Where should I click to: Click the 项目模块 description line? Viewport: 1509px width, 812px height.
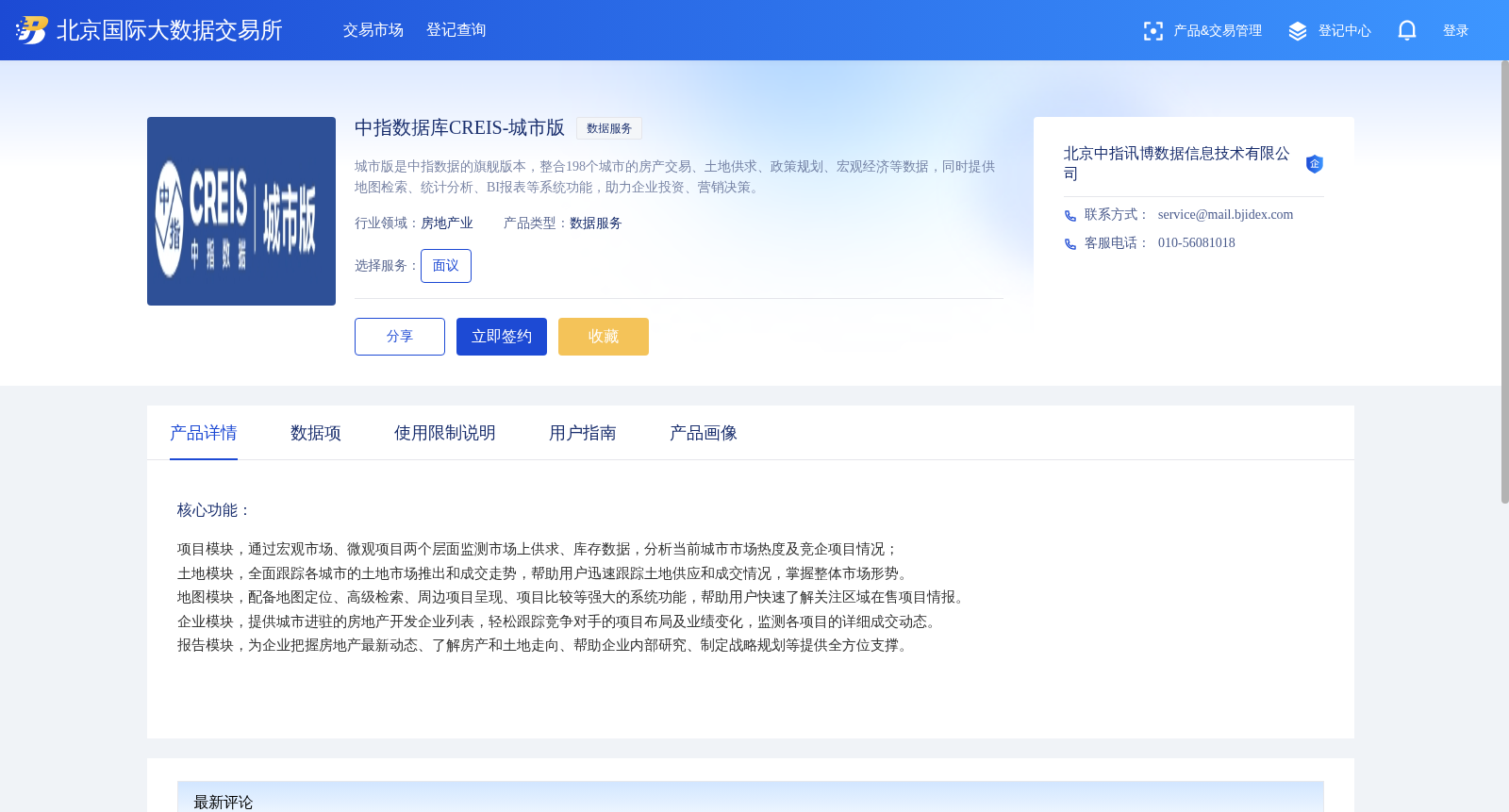[538, 549]
